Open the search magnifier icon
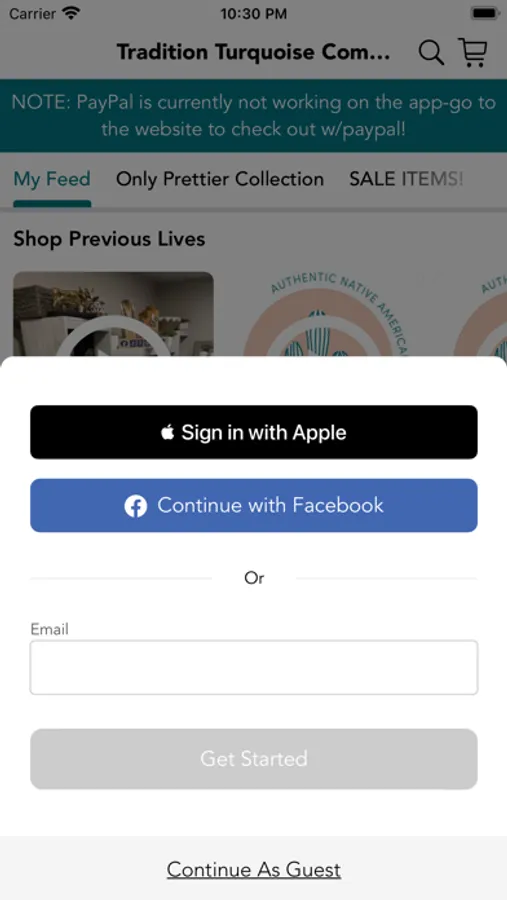 click(x=431, y=53)
